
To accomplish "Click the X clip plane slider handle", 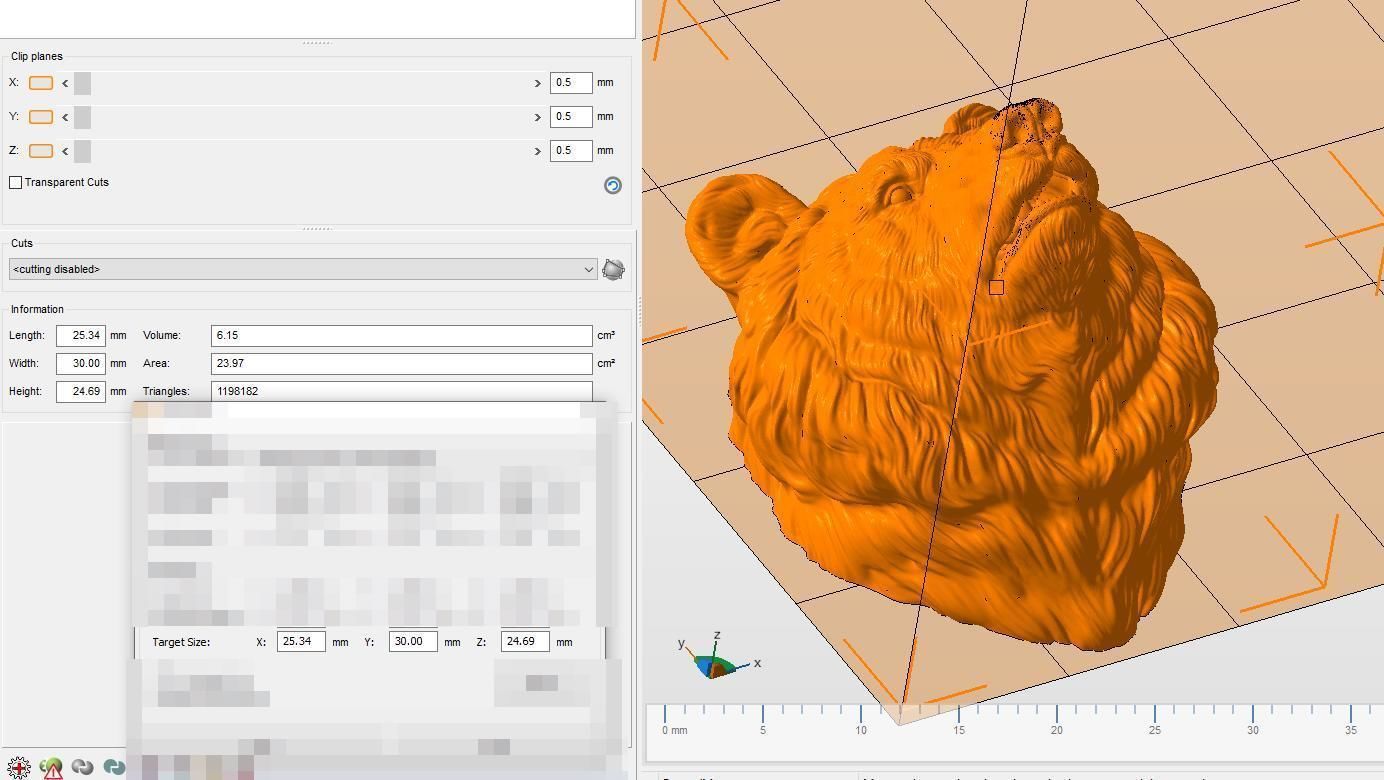I will click(x=82, y=83).
